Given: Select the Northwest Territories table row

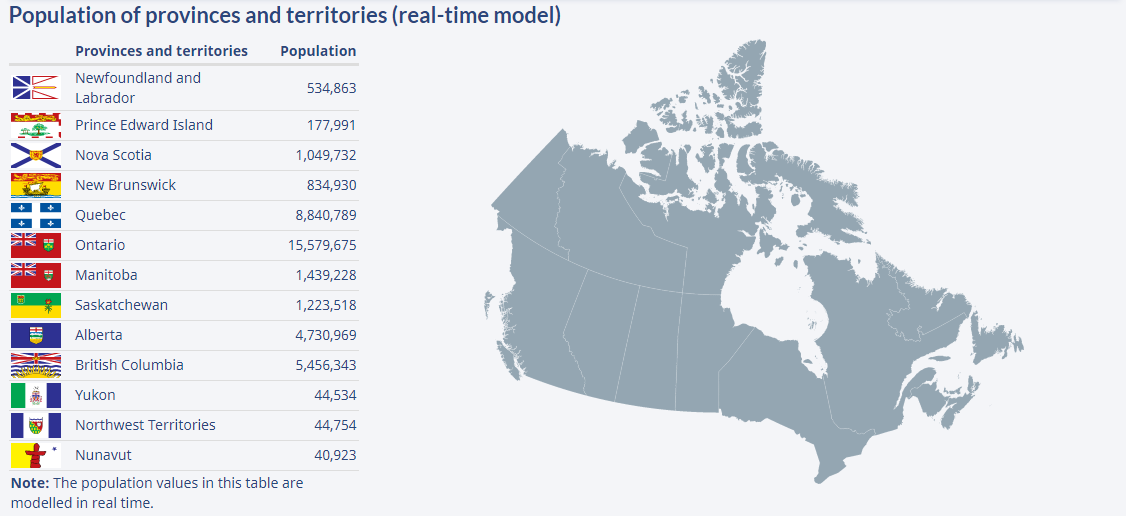Looking at the screenshot, I should tap(184, 426).
